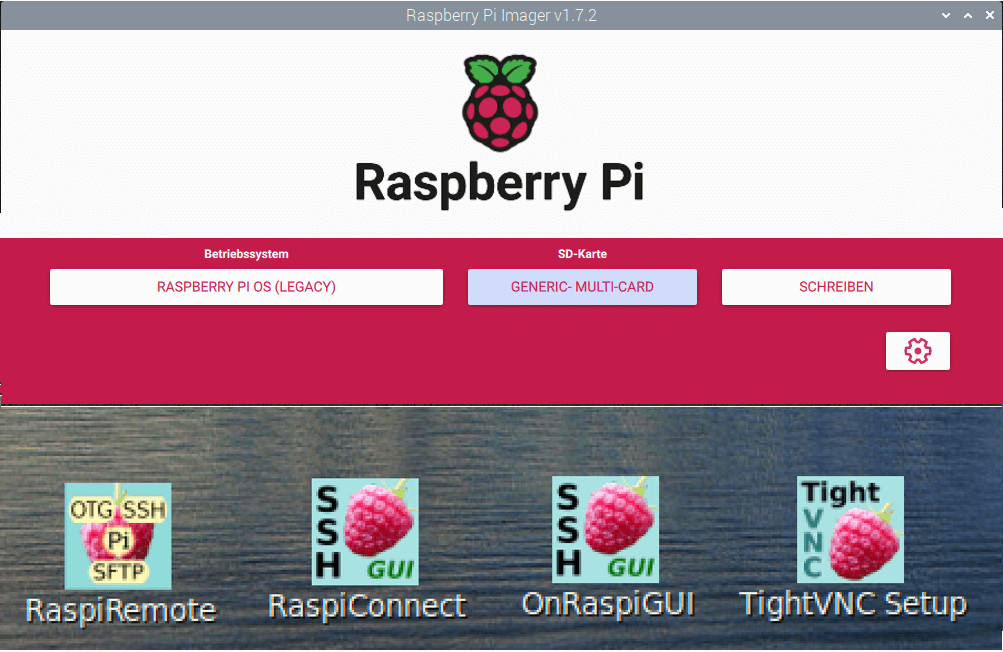This screenshot has width=1003, height=652.
Task: Click the RaspiRemote label text
Action: (x=121, y=610)
